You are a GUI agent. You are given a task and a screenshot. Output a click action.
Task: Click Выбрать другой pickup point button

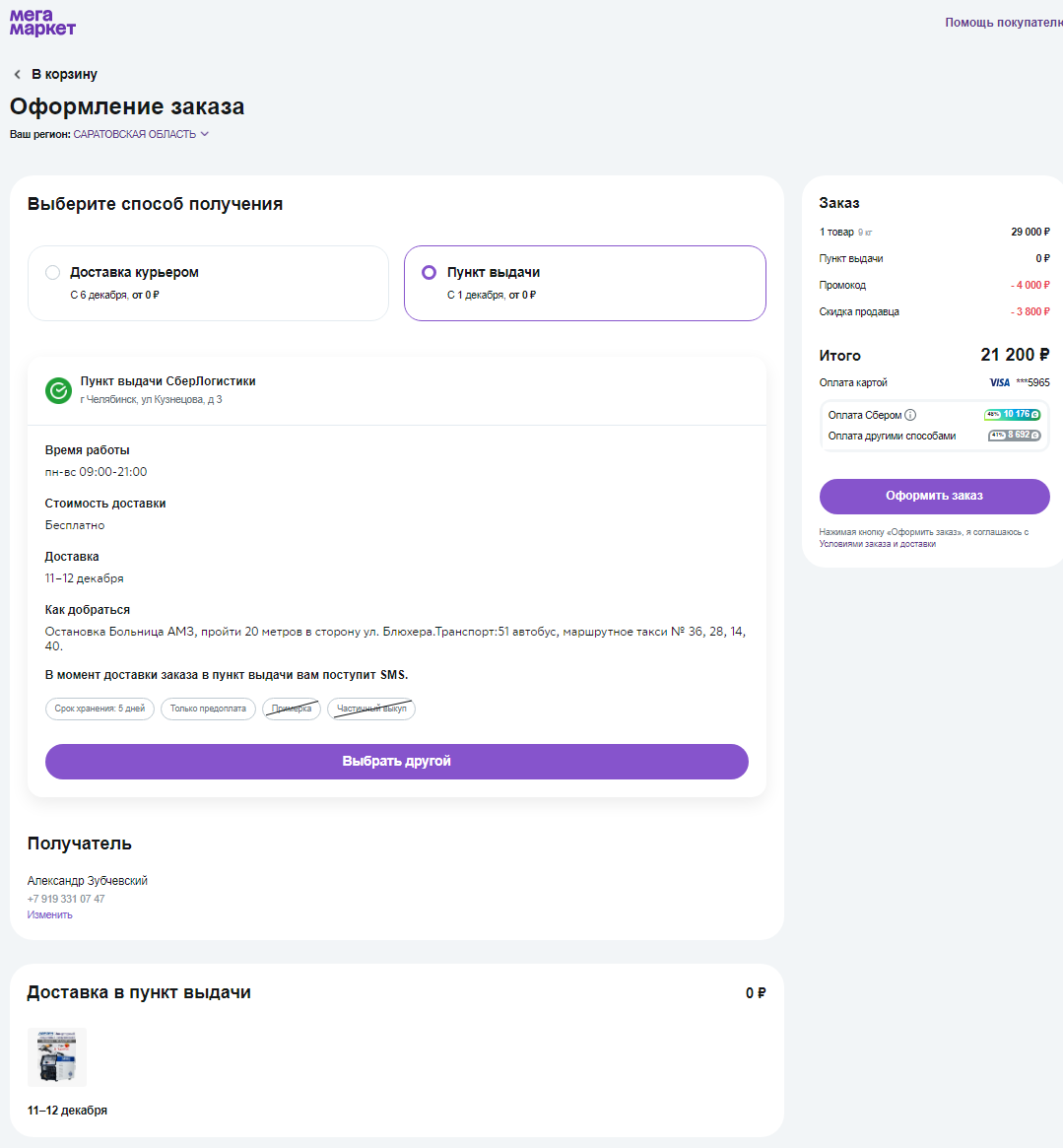point(396,762)
